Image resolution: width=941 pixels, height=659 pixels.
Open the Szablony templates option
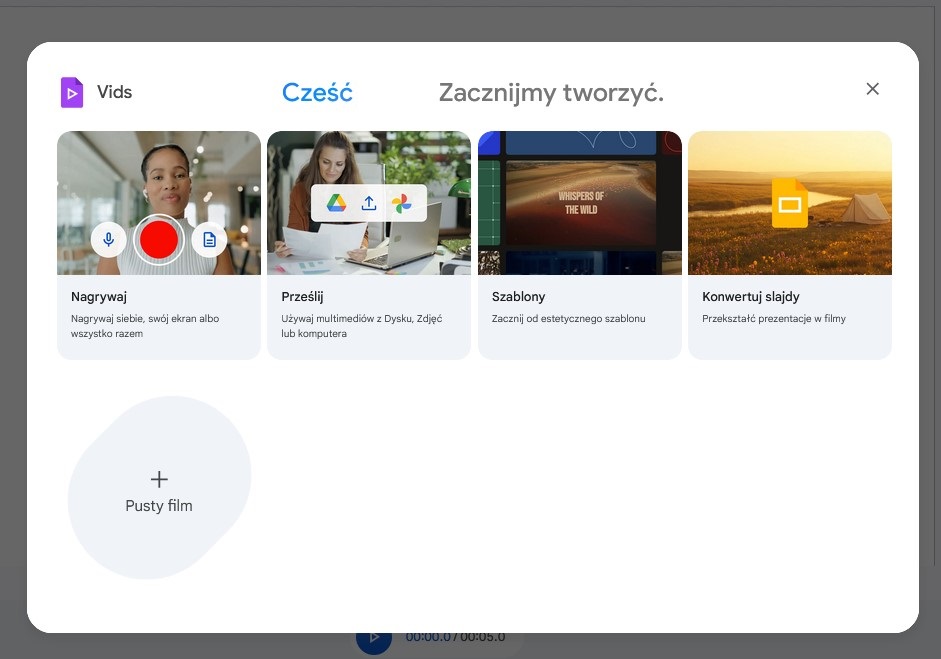518,297
